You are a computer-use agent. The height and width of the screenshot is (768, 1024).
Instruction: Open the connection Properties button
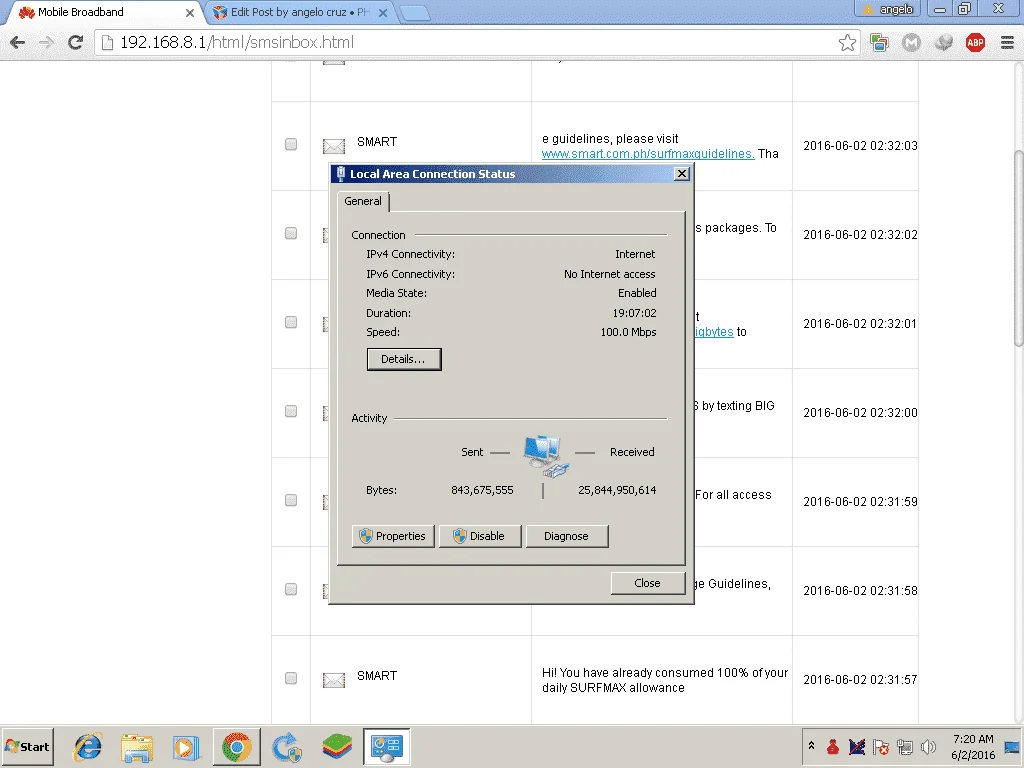point(393,536)
